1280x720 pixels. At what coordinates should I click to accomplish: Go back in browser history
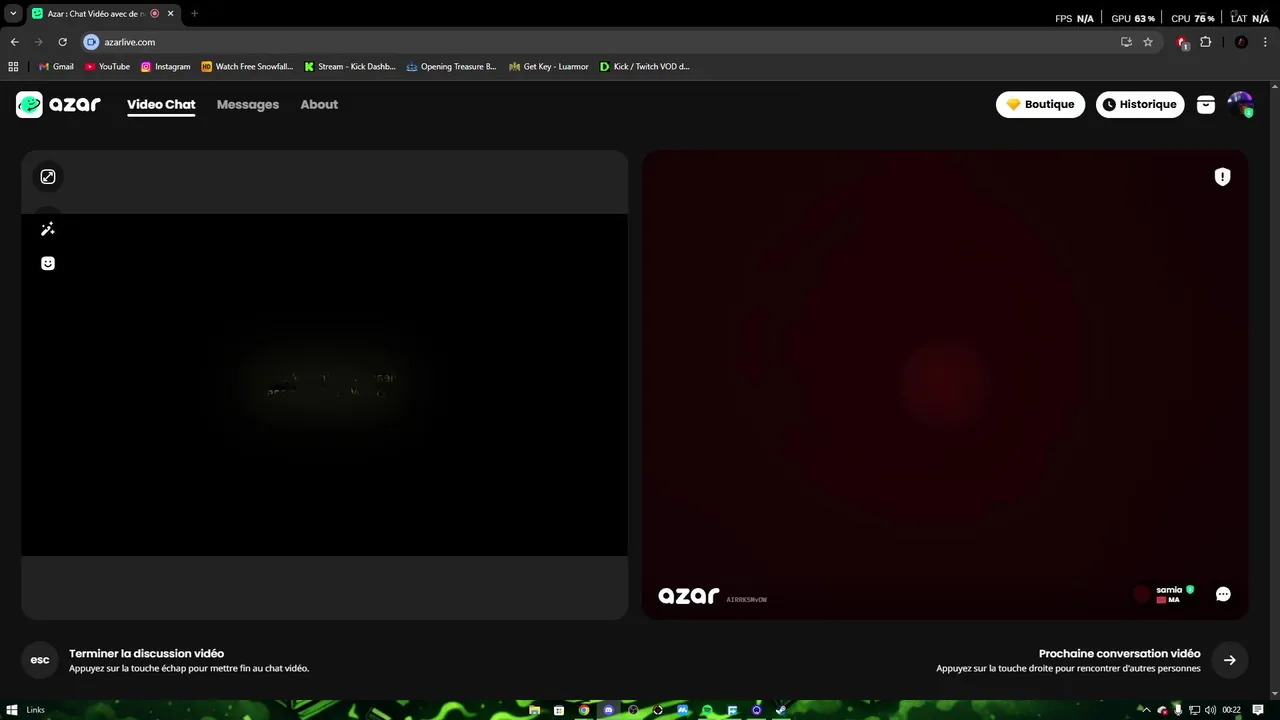click(x=14, y=42)
